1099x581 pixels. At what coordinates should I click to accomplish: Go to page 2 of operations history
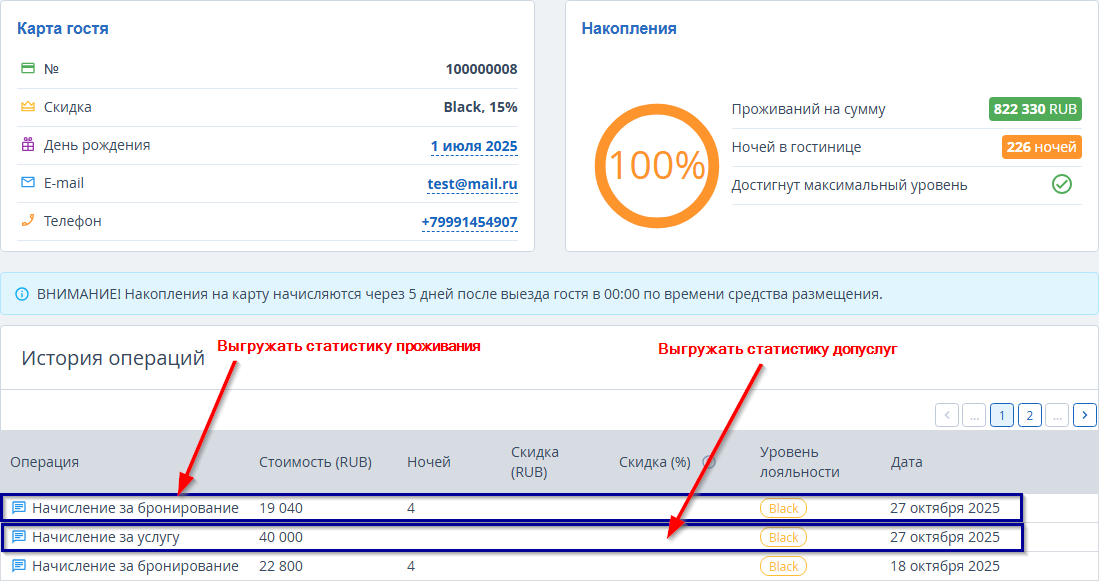[x=1029, y=415]
